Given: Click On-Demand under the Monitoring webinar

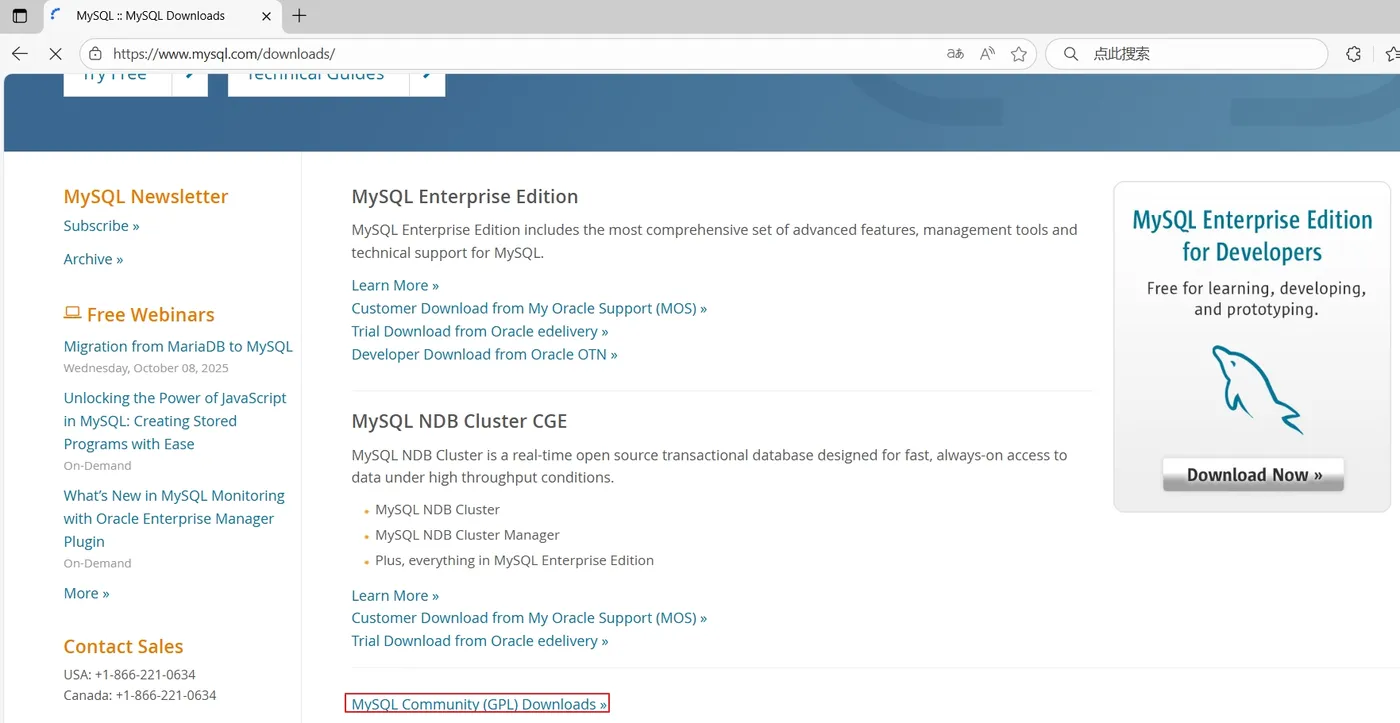Looking at the screenshot, I should (x=98, y=563).
